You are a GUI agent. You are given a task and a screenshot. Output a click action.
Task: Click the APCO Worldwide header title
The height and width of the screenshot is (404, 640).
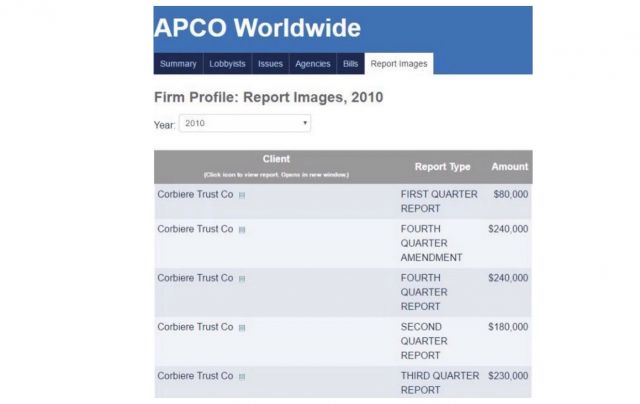[x=257, y=28]
